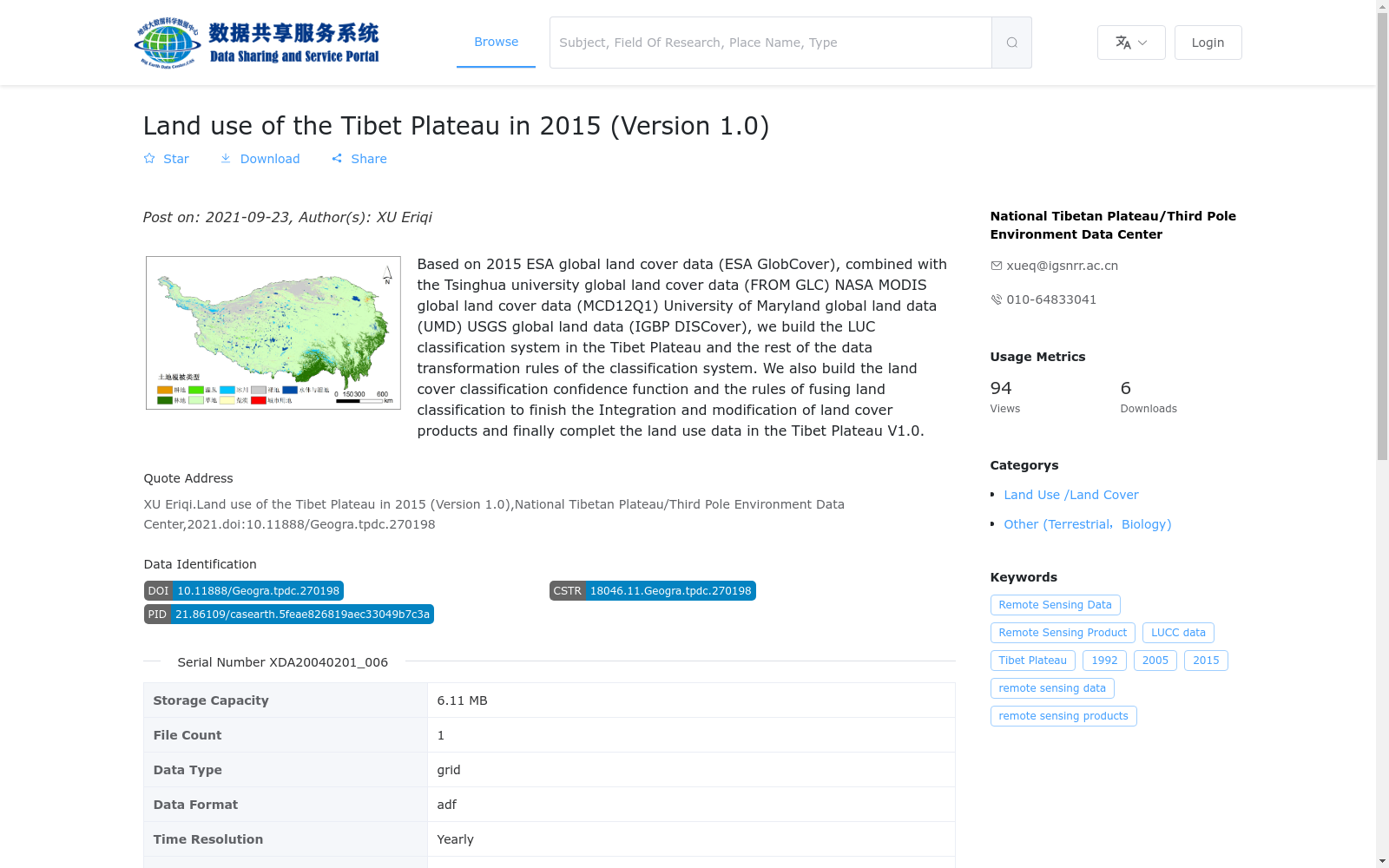Select the 2015 keyword tag
Screen dimensions: 1389x868
1206,661
